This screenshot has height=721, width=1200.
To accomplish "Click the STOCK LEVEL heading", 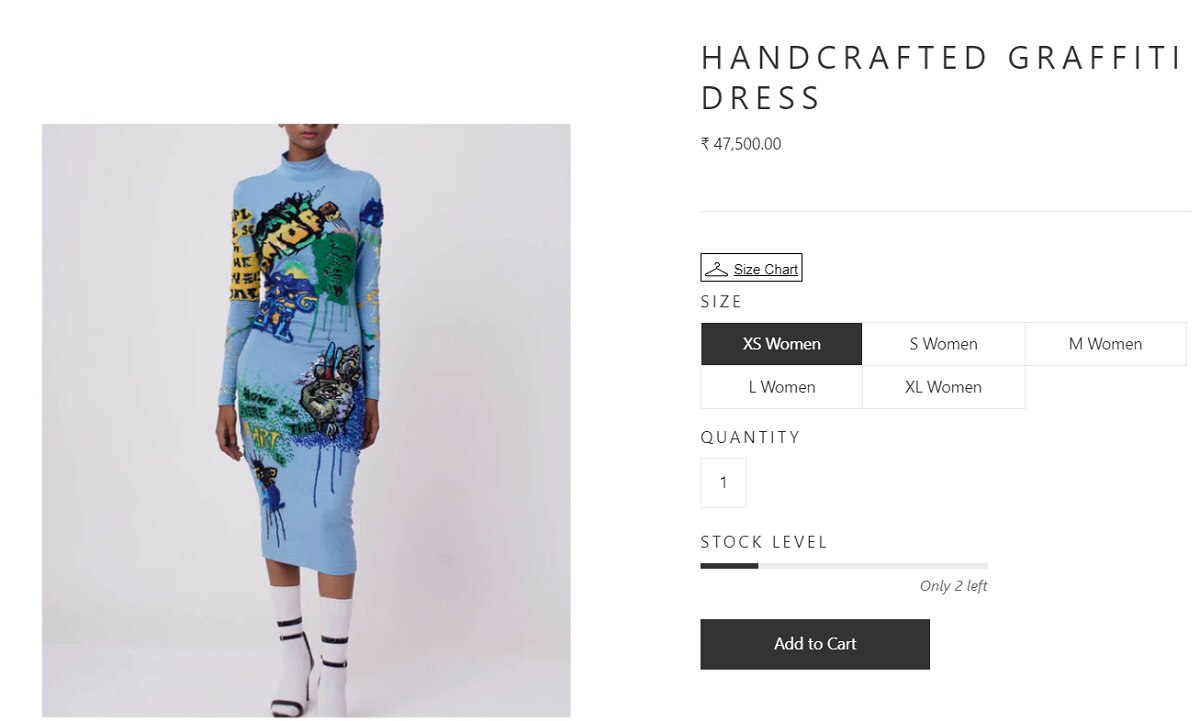I will coord(764,542).
